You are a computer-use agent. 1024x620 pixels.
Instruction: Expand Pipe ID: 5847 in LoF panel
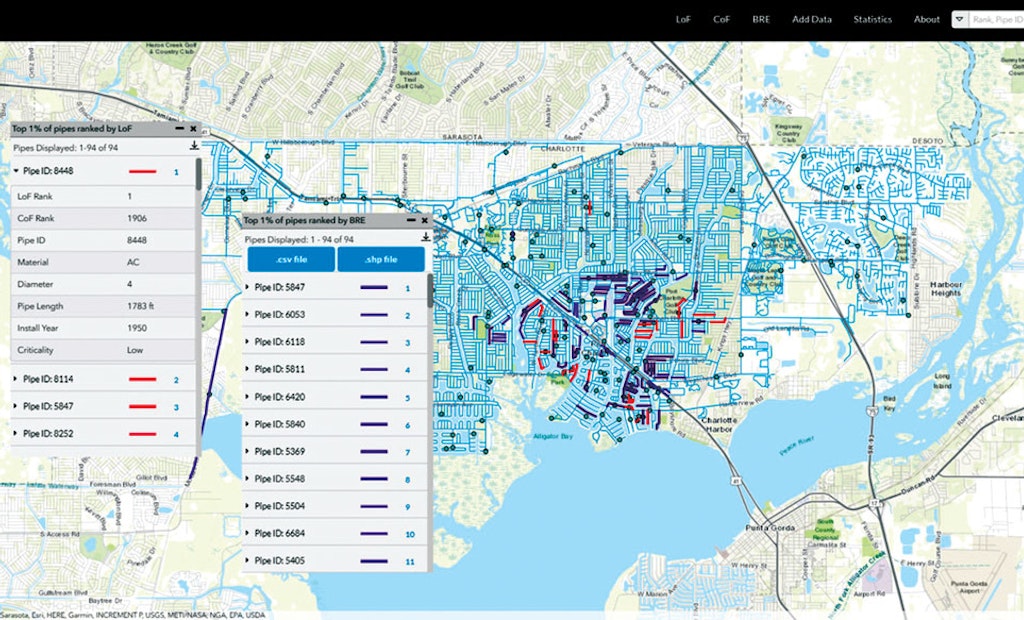point(16,406)
